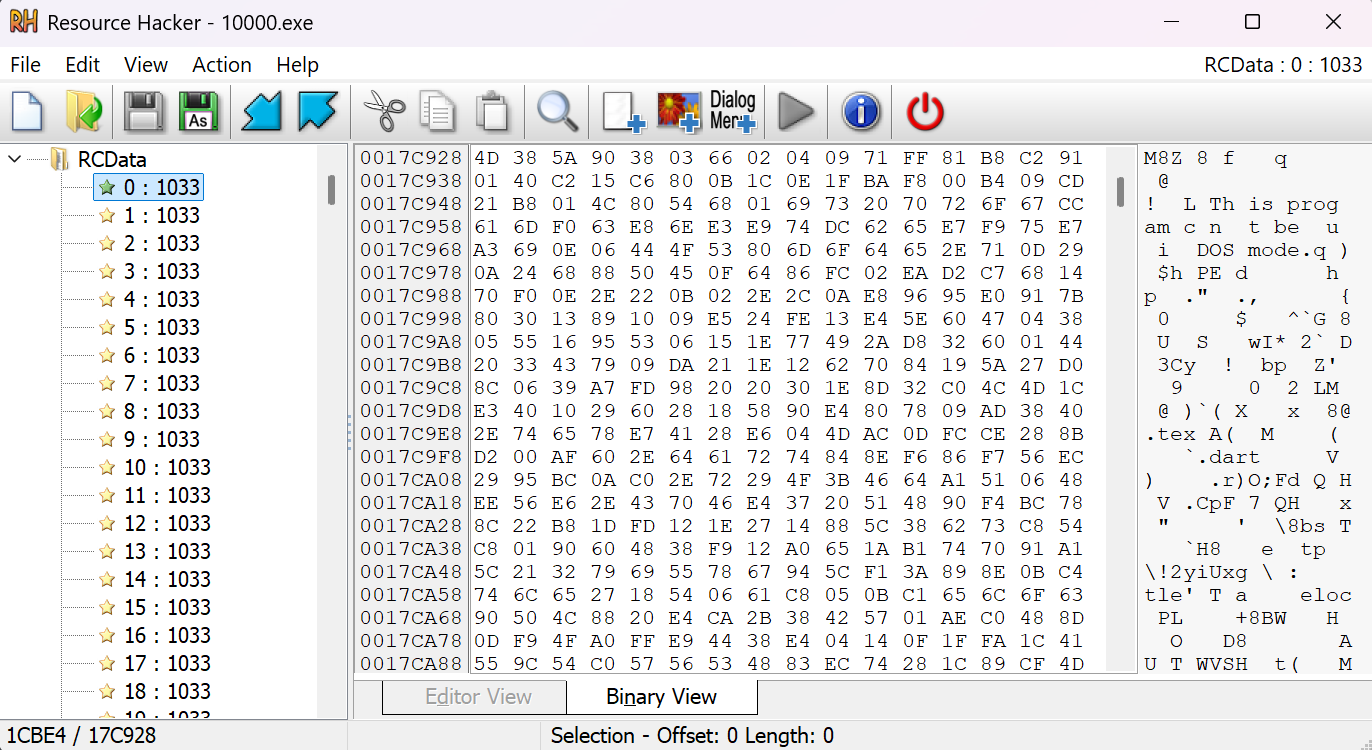
Task: Open the Action menu
Action: 221,64
